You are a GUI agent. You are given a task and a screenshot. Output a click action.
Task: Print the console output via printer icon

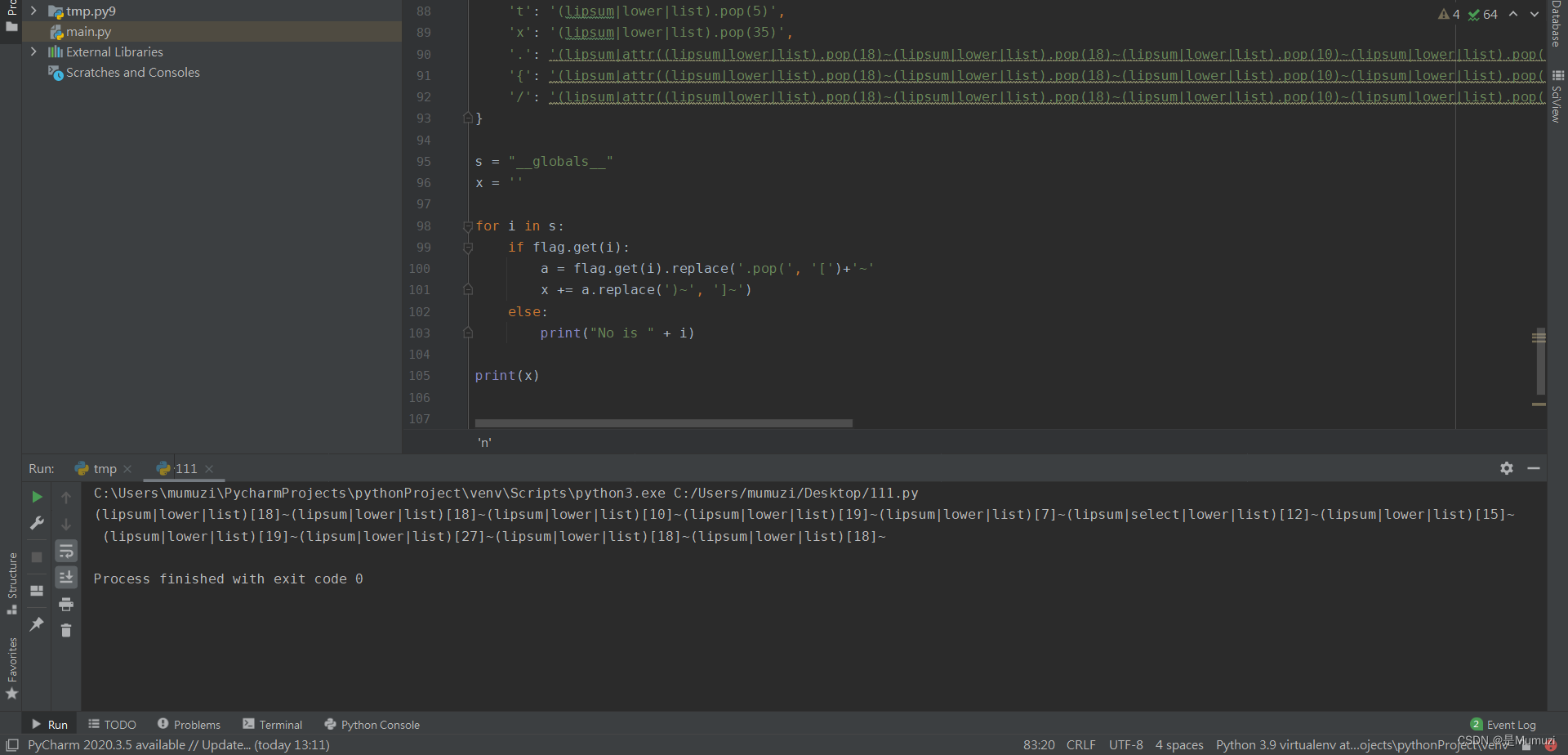(66, 605)
